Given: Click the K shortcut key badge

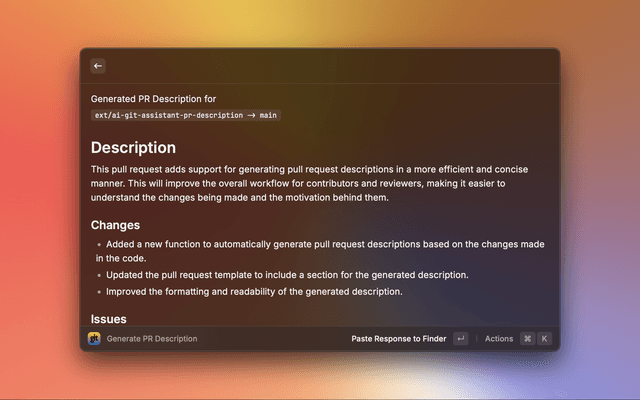Looking at the screenshot, I should (x=545, y=339).
